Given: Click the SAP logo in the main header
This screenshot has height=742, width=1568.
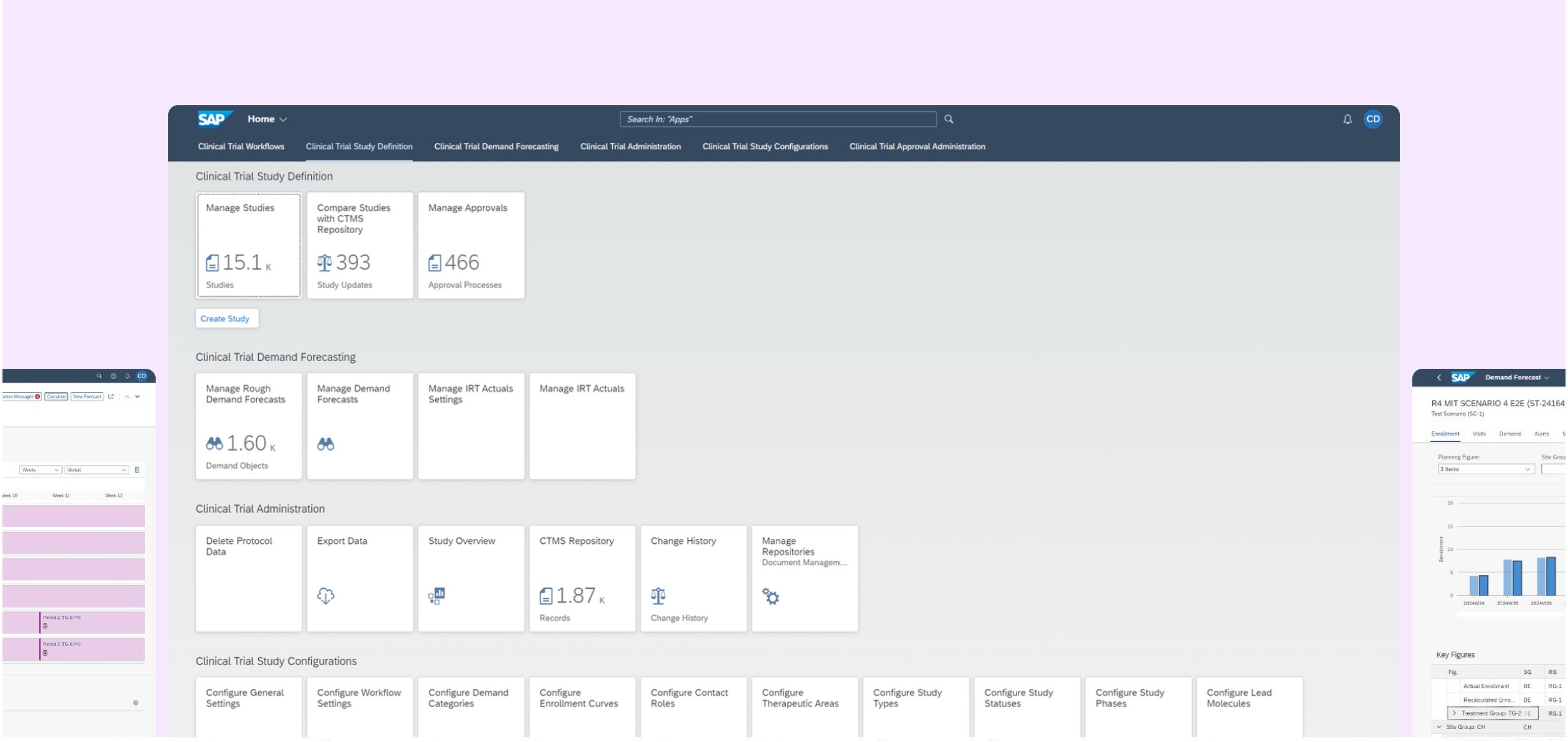Looking at the screenshot, I should 214,119.
